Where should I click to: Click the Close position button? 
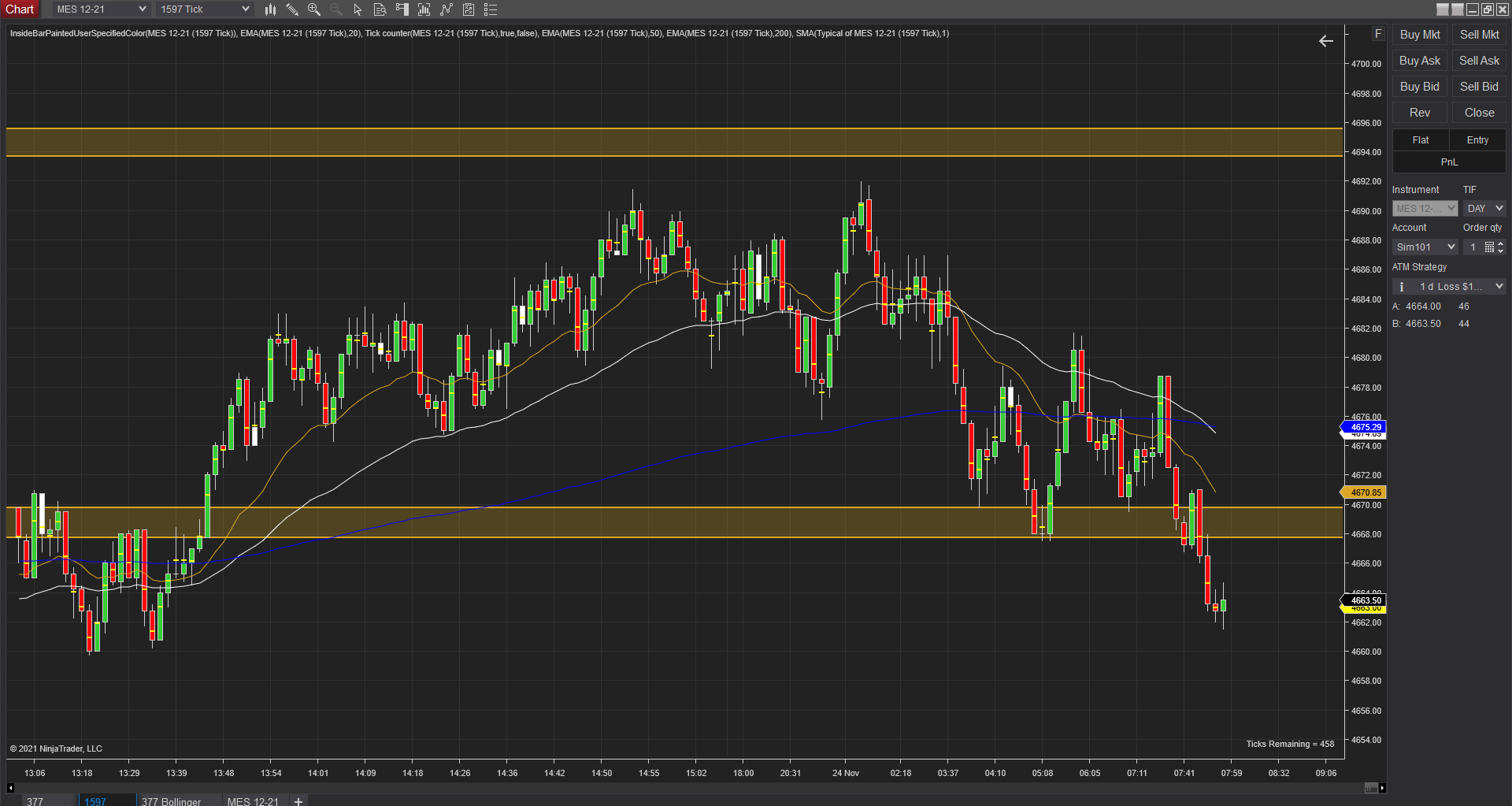1479,113
